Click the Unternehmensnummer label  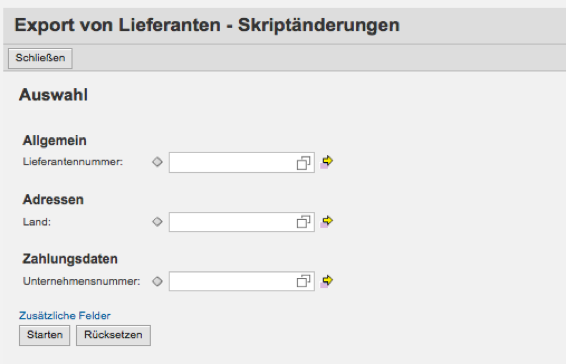coord(82,281)
